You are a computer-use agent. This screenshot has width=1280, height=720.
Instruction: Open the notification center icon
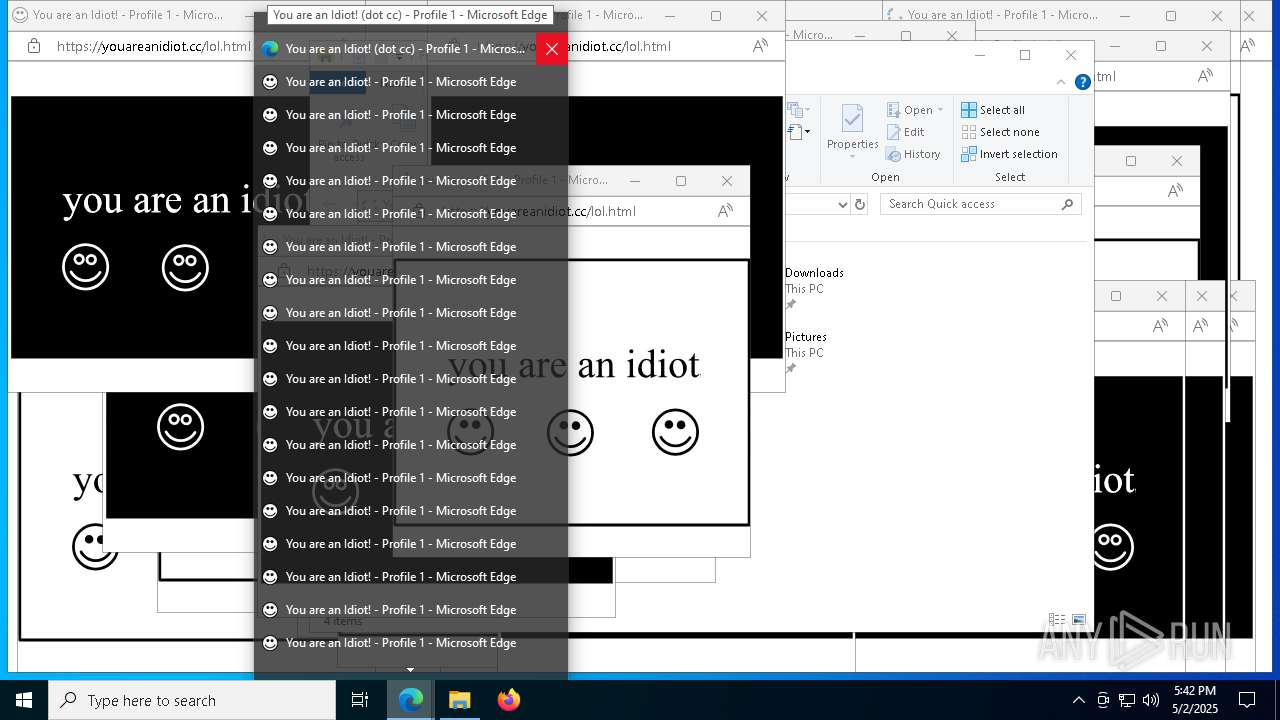(1247, 700)
